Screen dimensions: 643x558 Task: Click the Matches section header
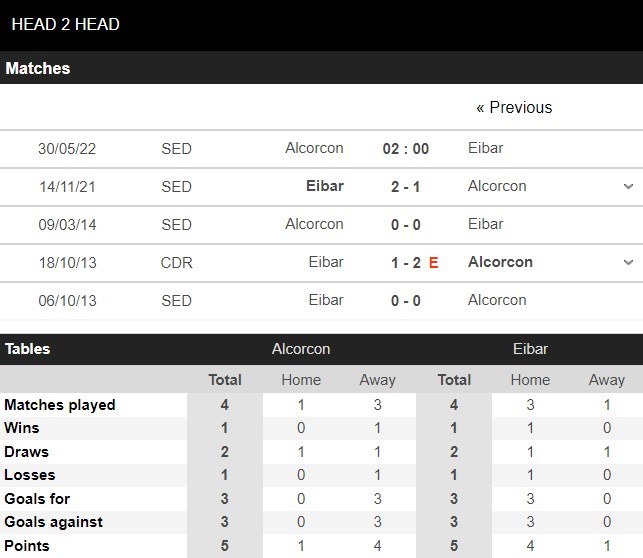pos(38,68)
